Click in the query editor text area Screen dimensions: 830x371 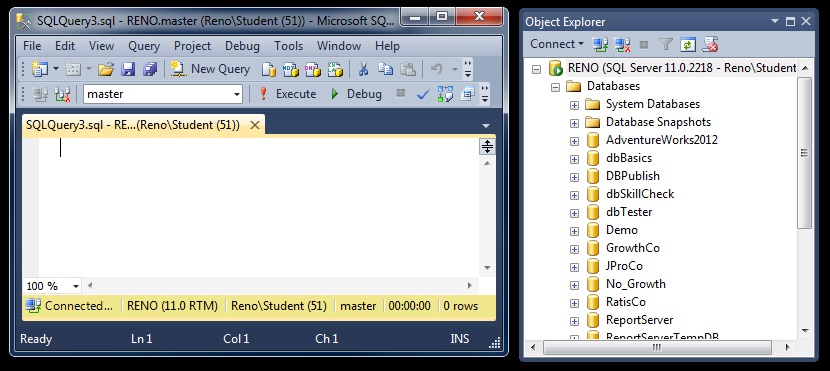tap(259, 206)
